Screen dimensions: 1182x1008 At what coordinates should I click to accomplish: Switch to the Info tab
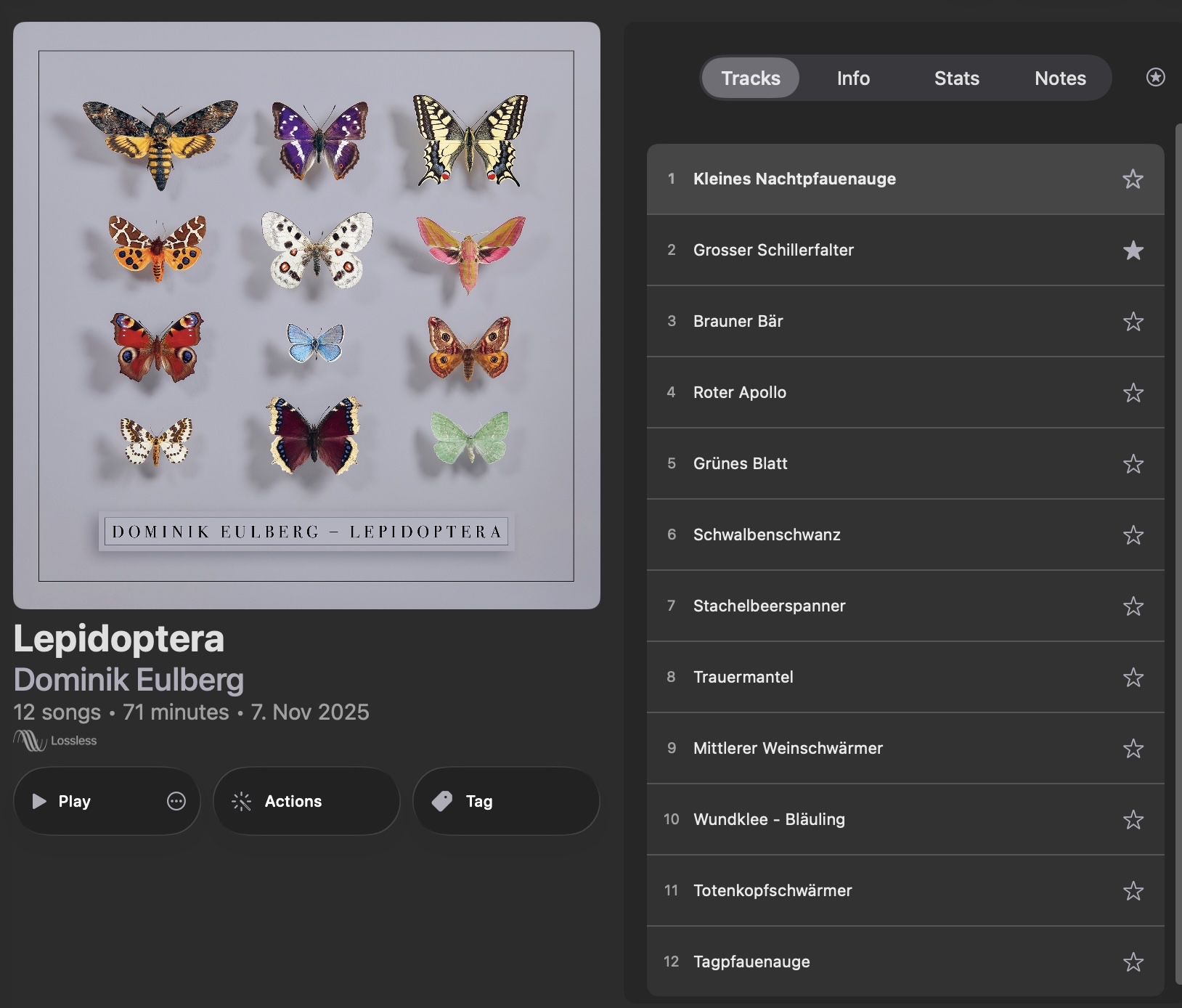click(853, 78)
